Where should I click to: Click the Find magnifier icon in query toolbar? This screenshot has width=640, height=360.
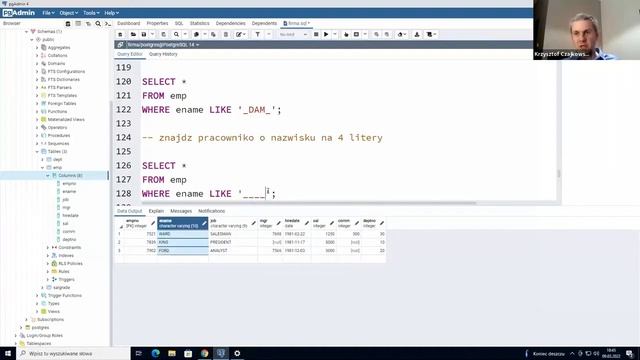pyautogui.click(x=176, y=35)
